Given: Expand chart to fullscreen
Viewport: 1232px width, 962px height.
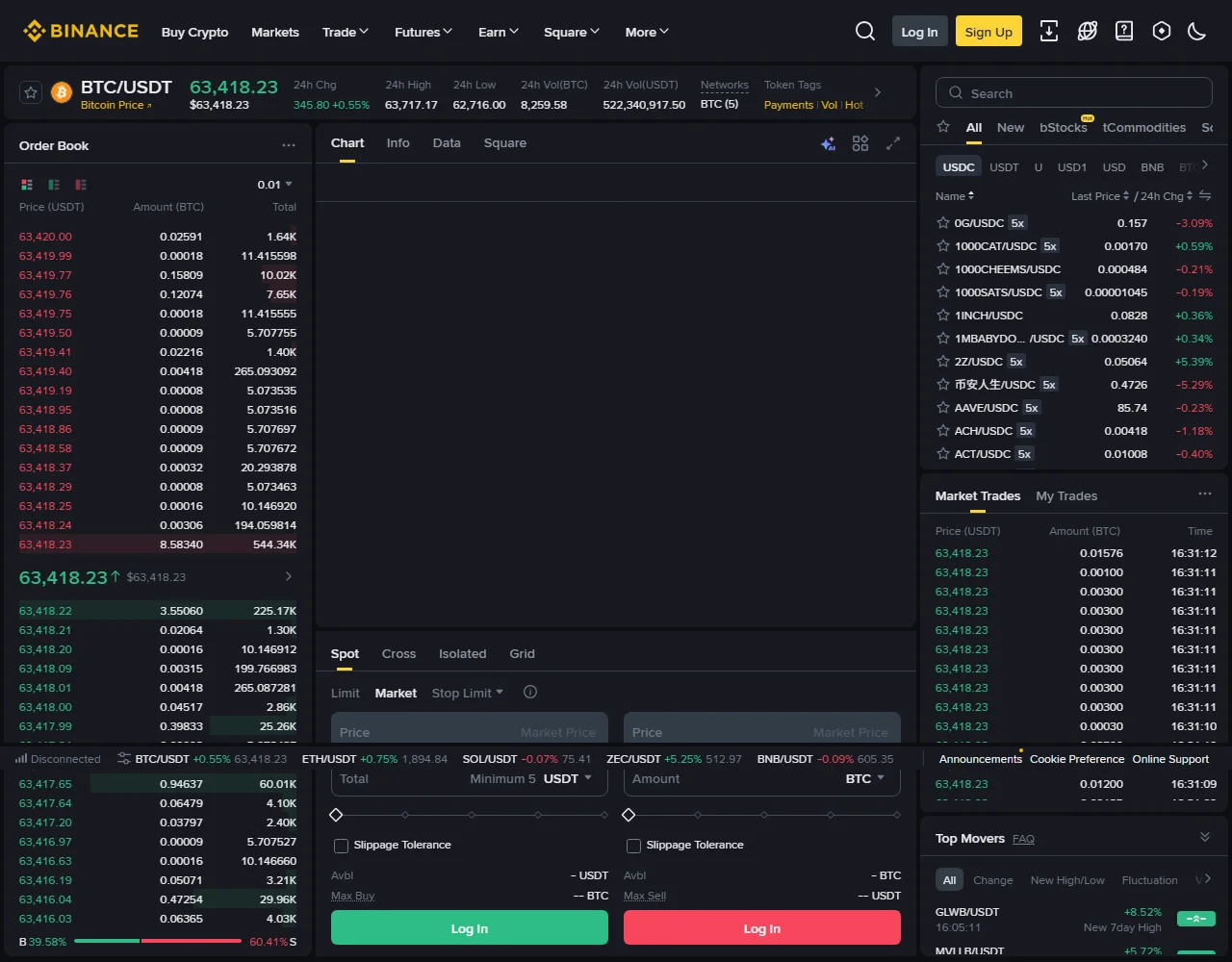Looking at the screenshot, I should [x=893, y=143].
